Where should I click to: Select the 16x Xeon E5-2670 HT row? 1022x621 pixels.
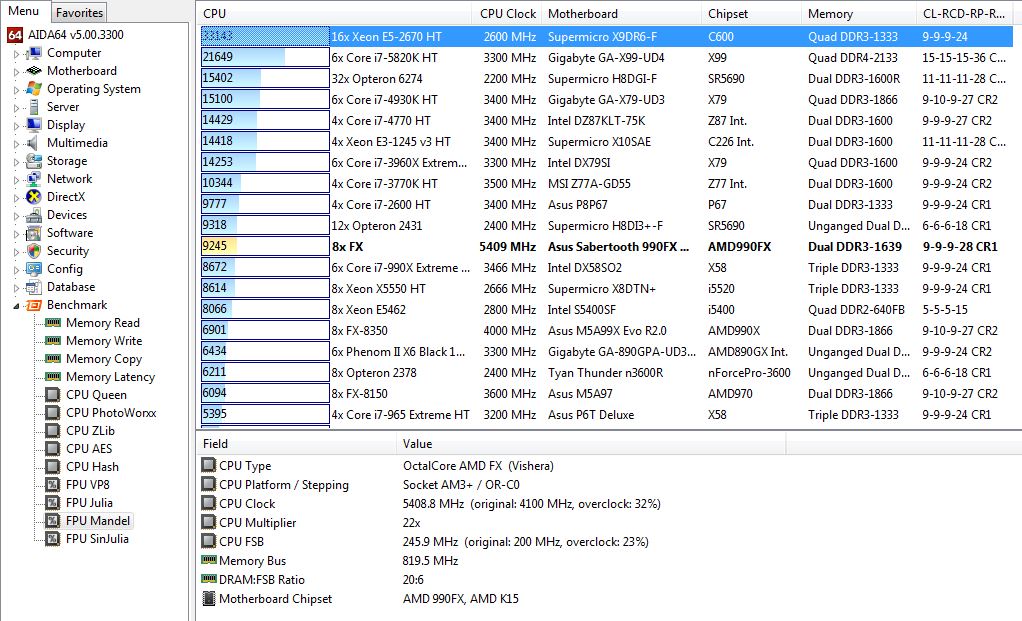607,37
